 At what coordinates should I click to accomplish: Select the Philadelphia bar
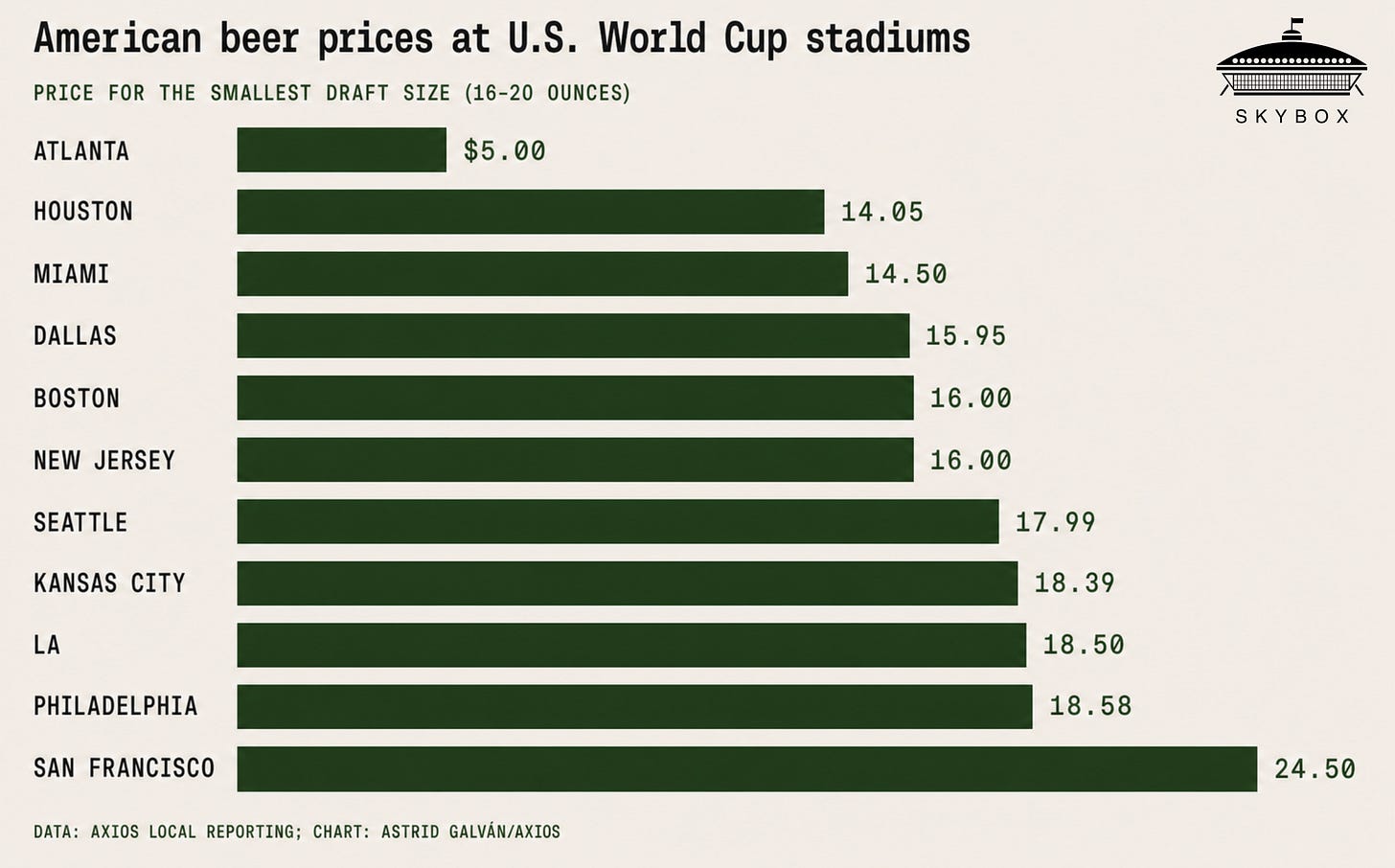pos(635,706)
